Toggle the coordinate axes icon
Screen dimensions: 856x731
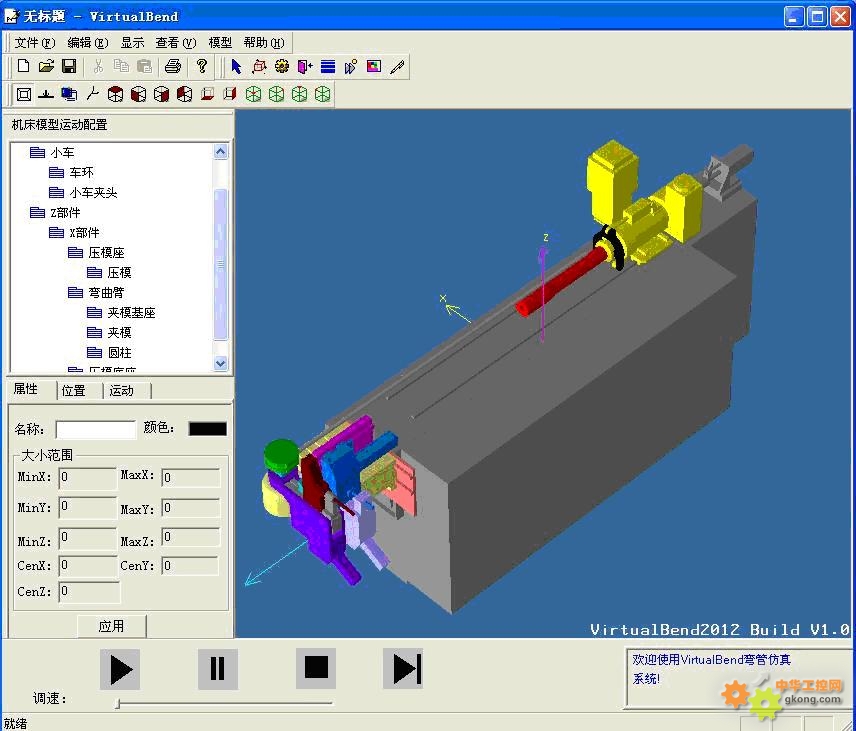pos(92,94)
